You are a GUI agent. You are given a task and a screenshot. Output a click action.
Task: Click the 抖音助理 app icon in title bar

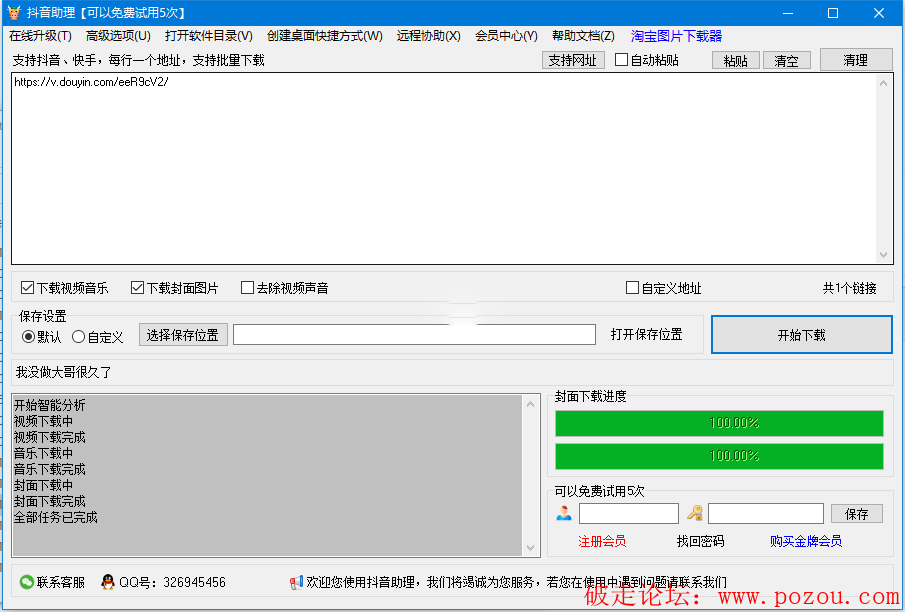(x=14, y=13)
